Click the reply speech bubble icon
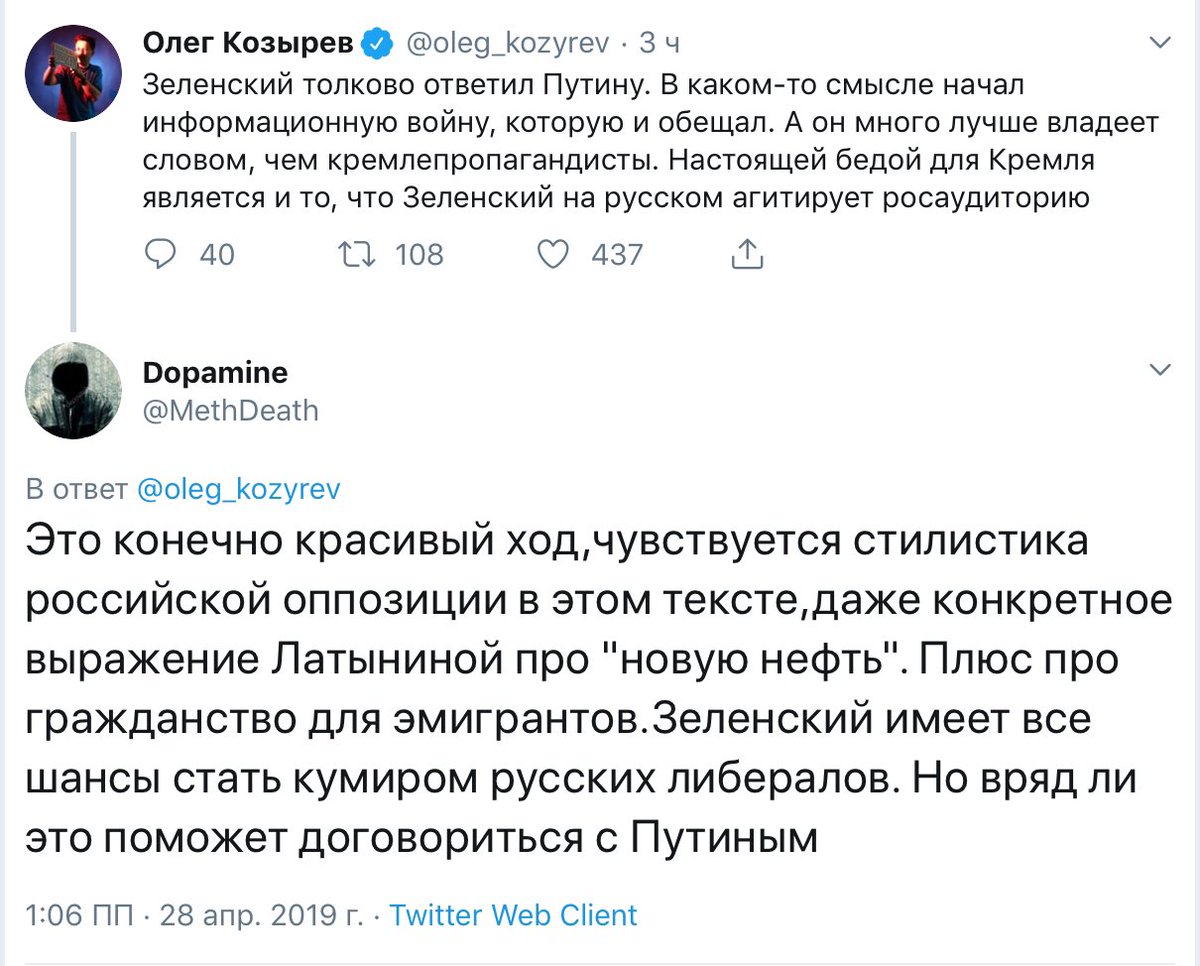The height and width of the screenshot is (966, 1200). [161, 254]
